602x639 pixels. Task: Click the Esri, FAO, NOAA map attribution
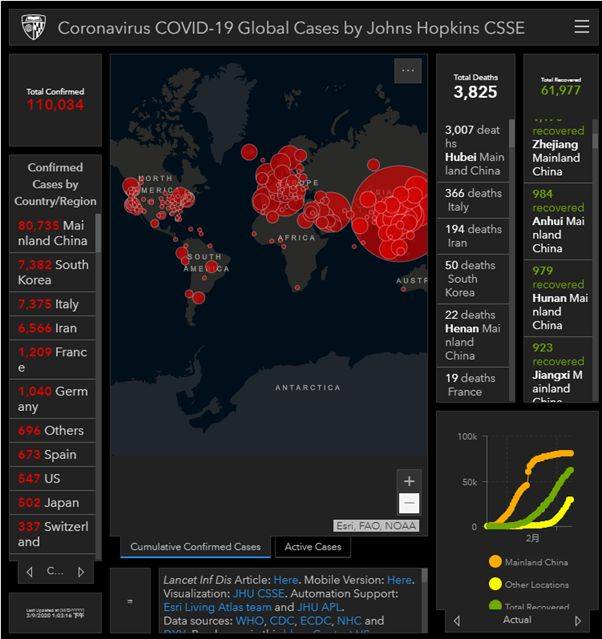pyautogui.click(x=376, y=526)
